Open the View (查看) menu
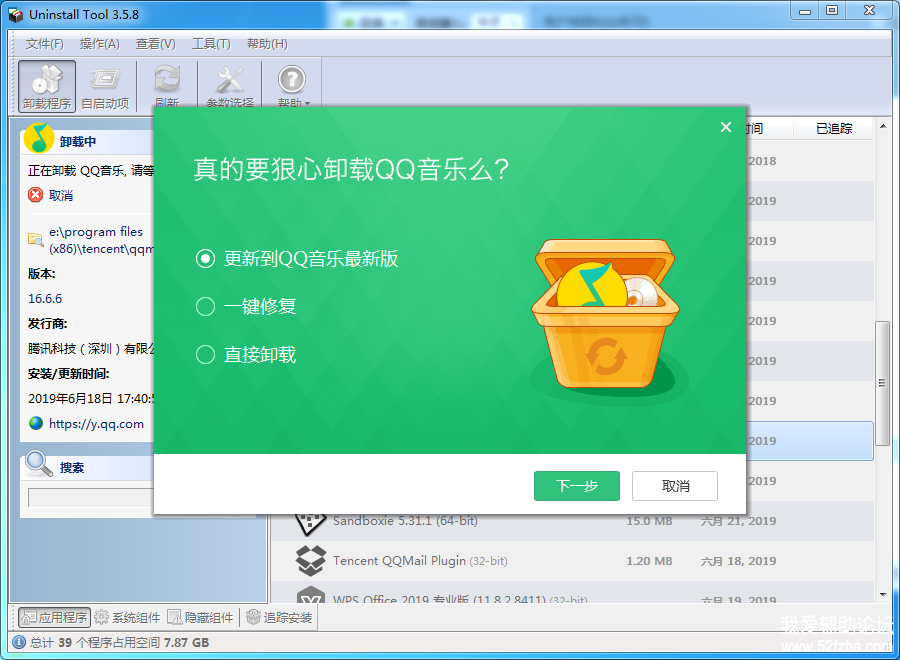This screenshot has width=900, height=660. [x=156, y=44]
